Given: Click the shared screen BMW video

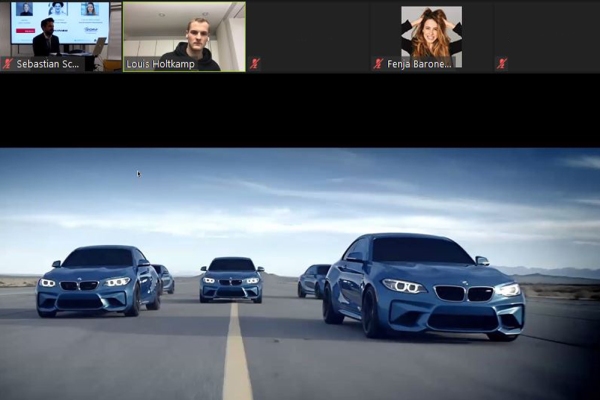Looking at the screenshot, I should click(x=300, y=274).
